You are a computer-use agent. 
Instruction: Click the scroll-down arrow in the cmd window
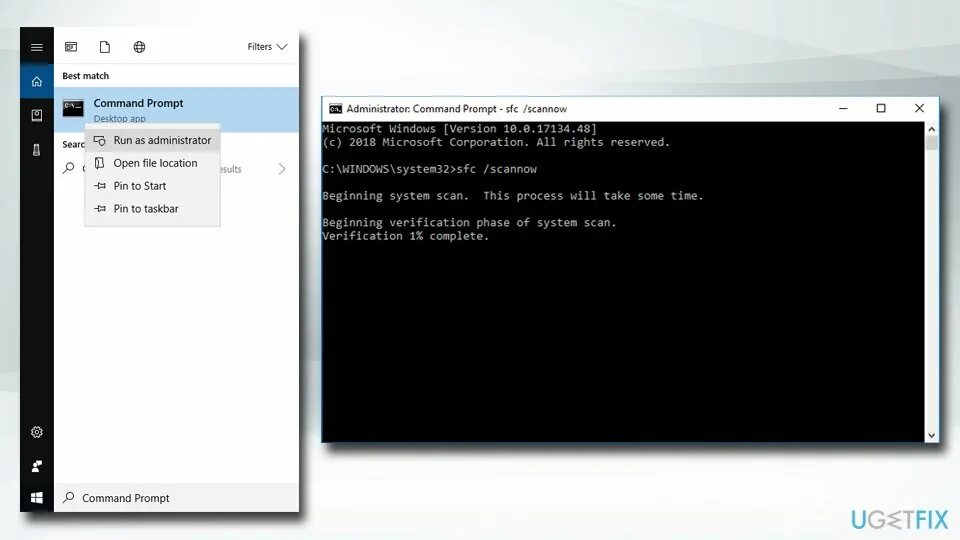point(931,435)
